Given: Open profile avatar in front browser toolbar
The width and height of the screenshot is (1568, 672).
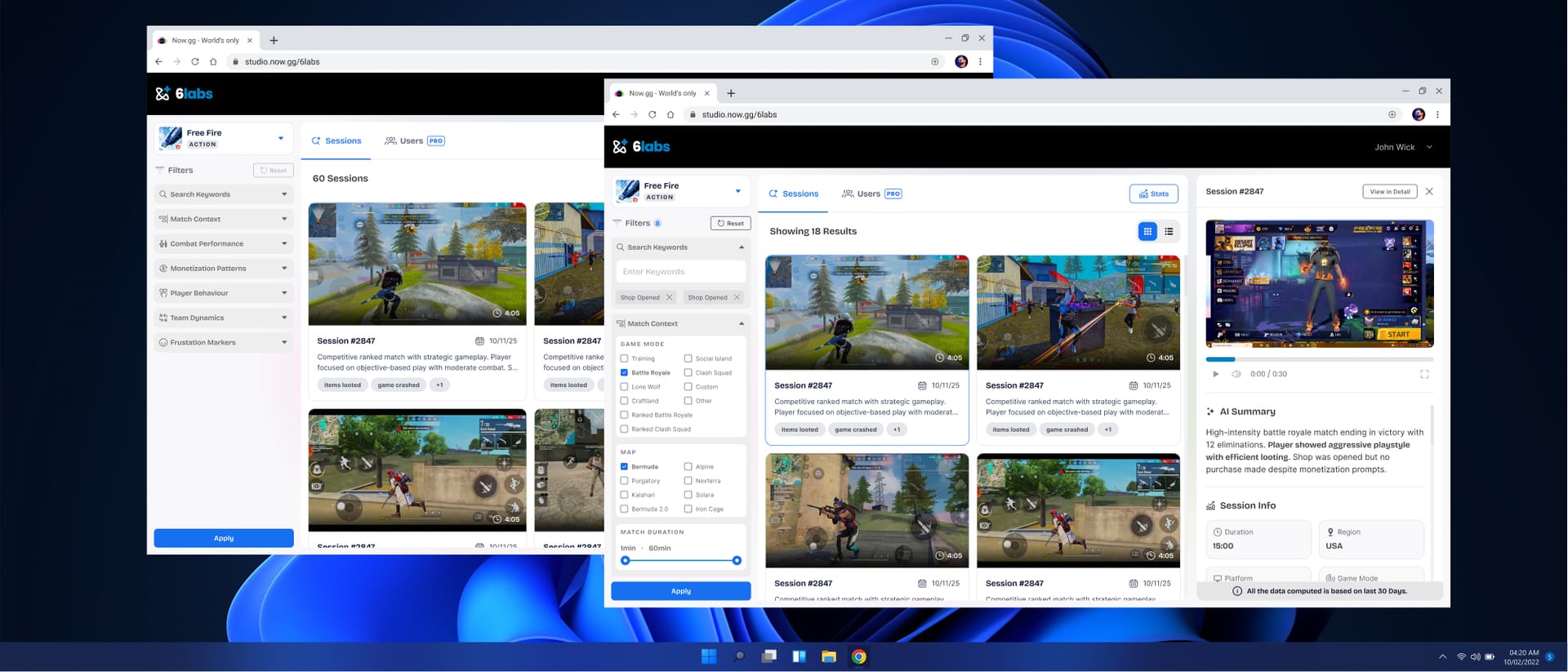Looking at the screenshot, I should pyautogui.click(x=1419, y=114).
